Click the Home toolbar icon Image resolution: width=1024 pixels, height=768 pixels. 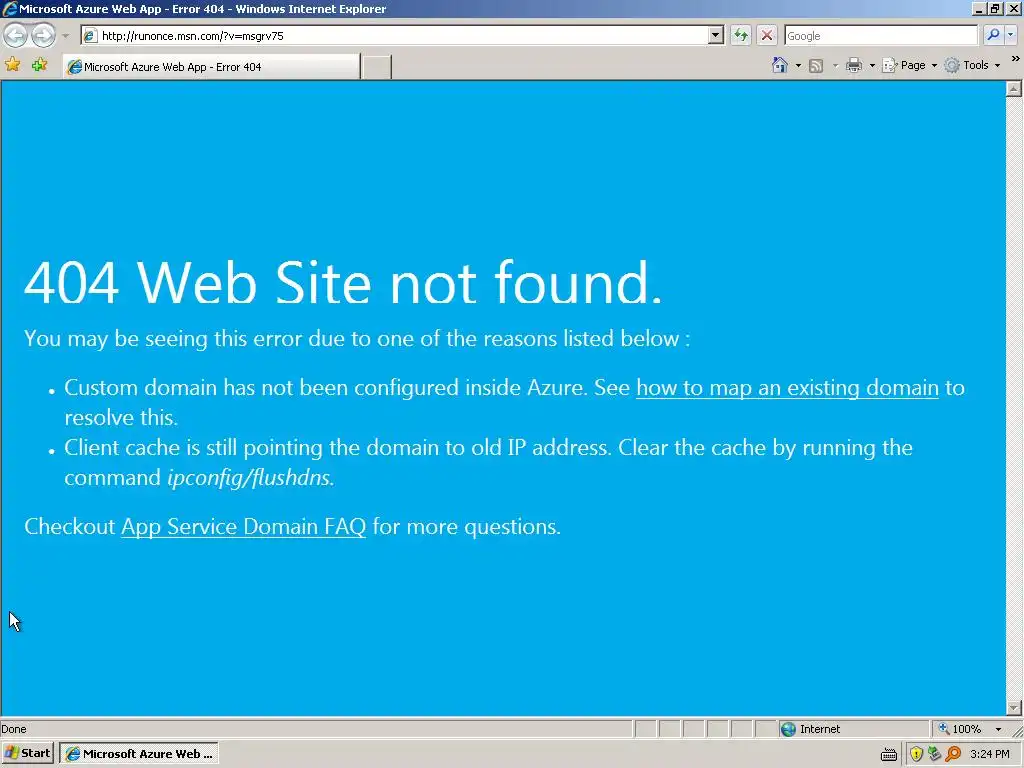(780, 65)
